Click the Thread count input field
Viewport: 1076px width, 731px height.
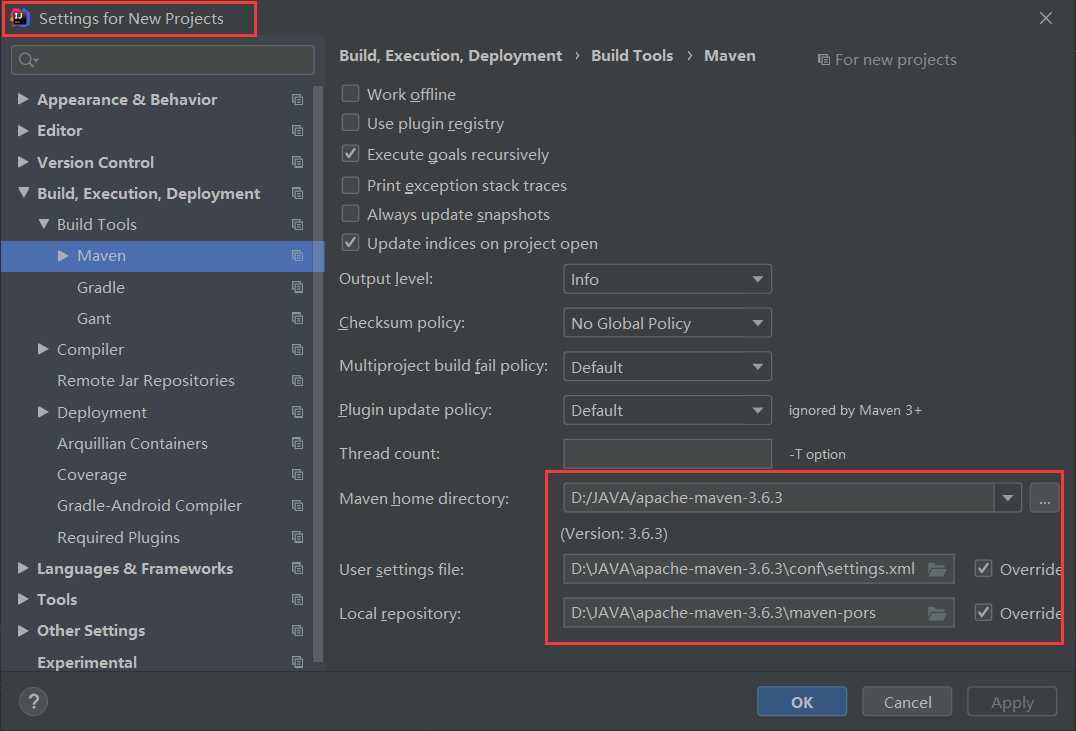[x=667, y=454]
